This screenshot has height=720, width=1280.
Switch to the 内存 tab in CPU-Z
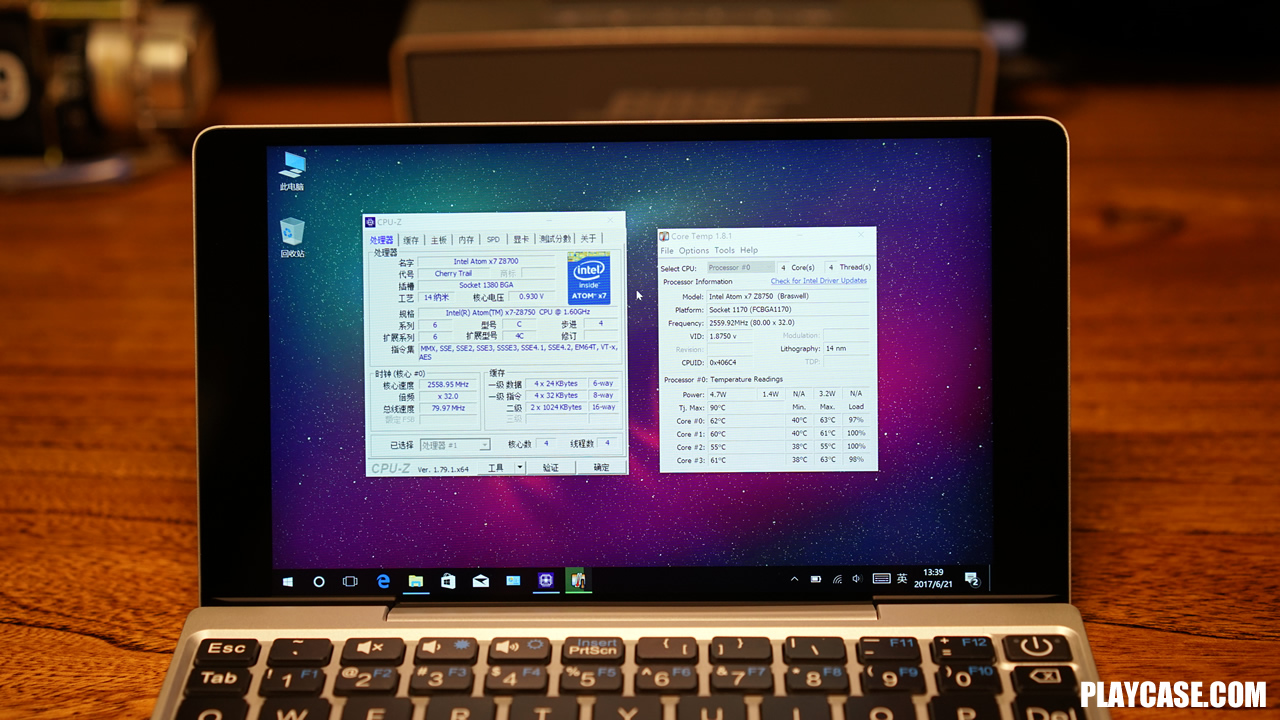[466, 239]
